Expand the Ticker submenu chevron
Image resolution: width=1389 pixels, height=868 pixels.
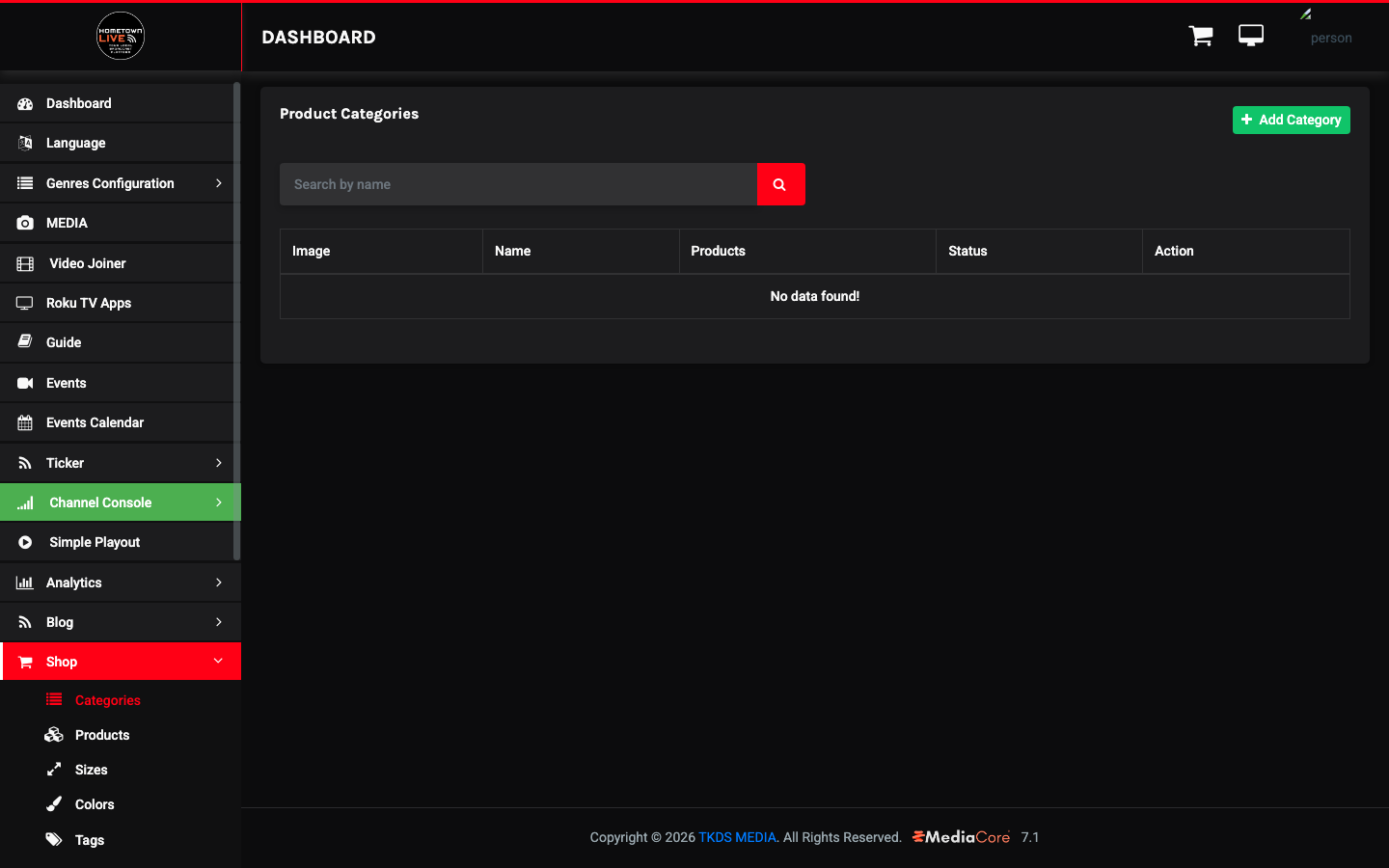coord(219,463)
